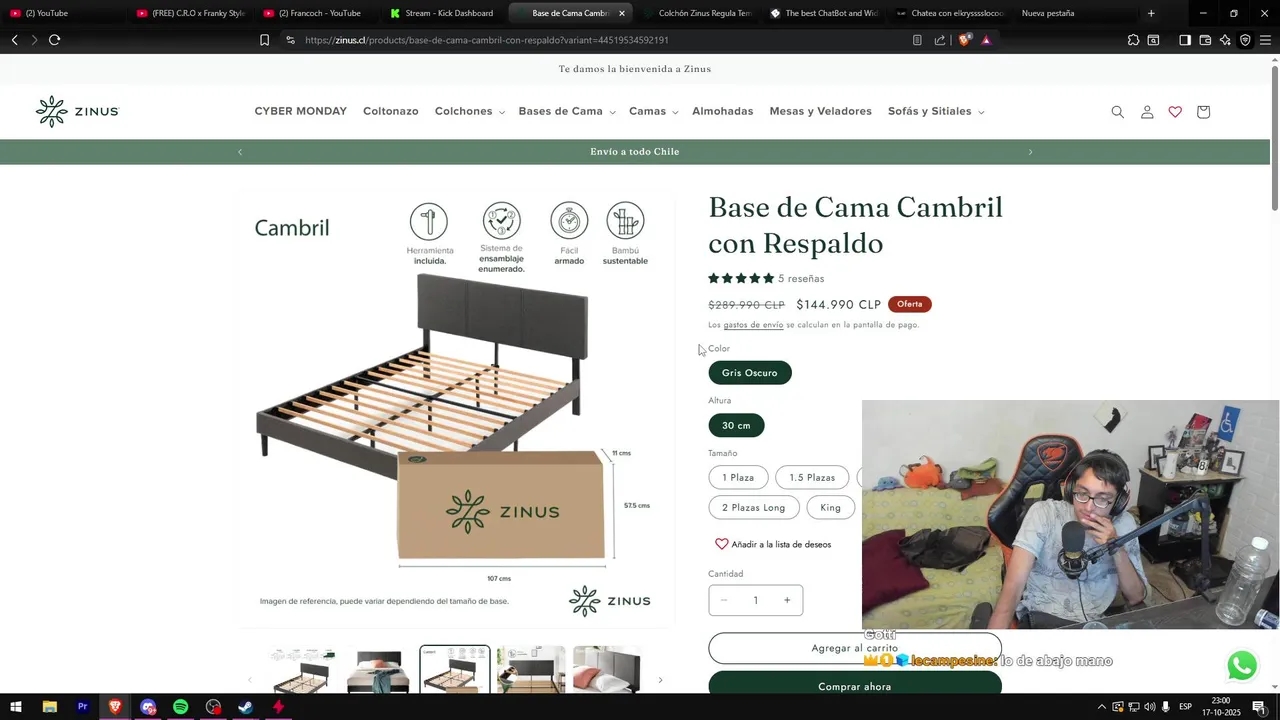The height and width of the screenshot is (720, 1280).
Task: Click the Zinus logo in header
Action: pos(77,111)
